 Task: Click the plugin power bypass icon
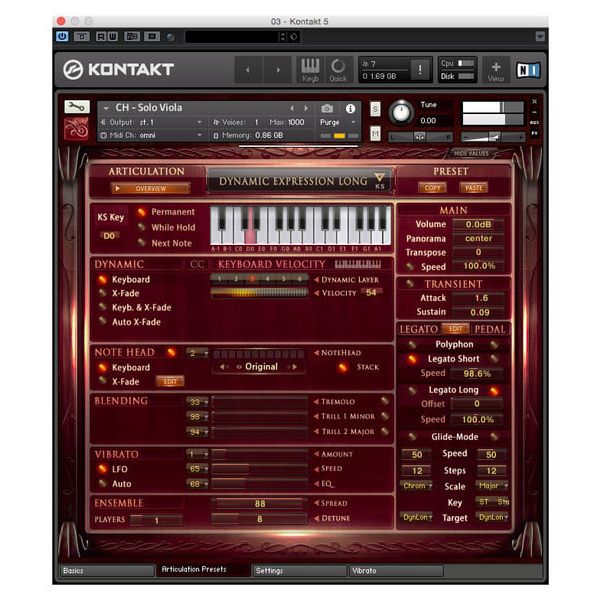click(x=62, y=37)
